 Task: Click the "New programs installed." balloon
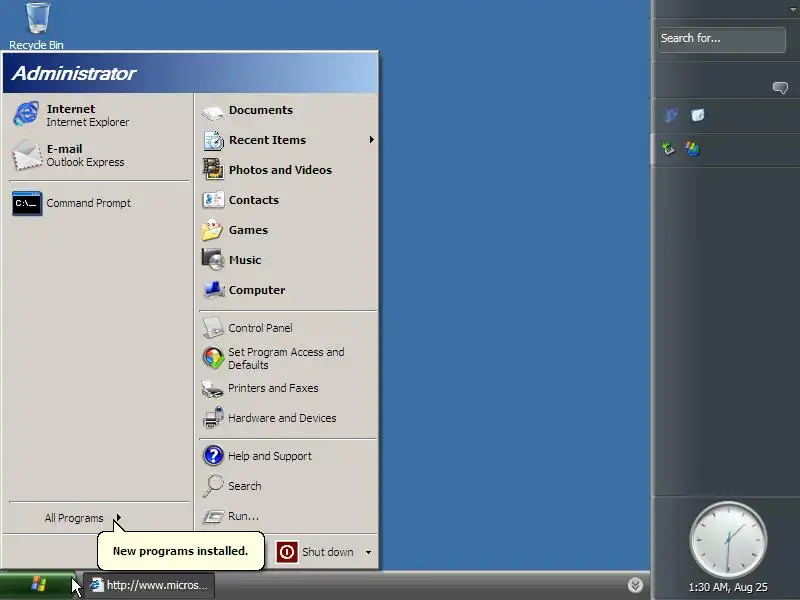click(x=181, y=551)
